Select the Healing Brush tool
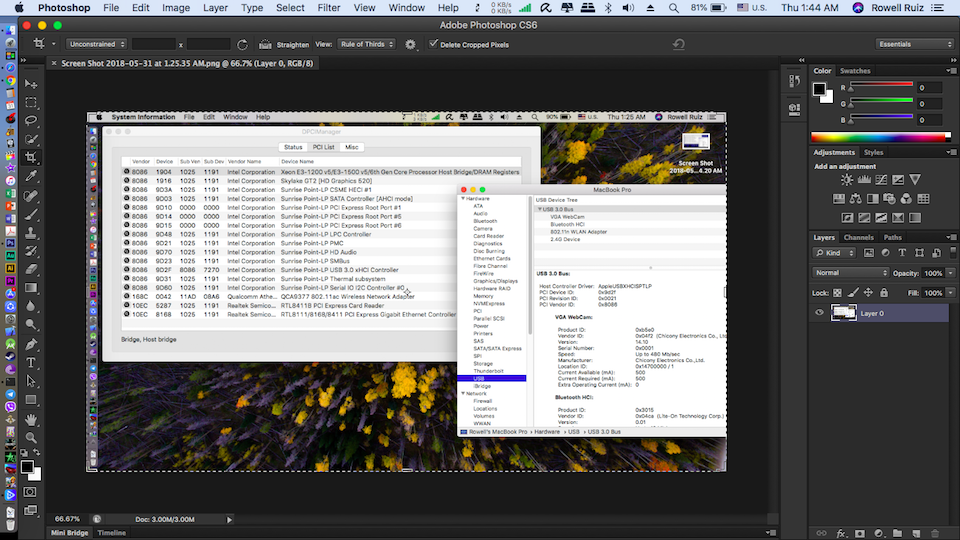The height and width of the screenshot is (540, 960). pos(31,195)
